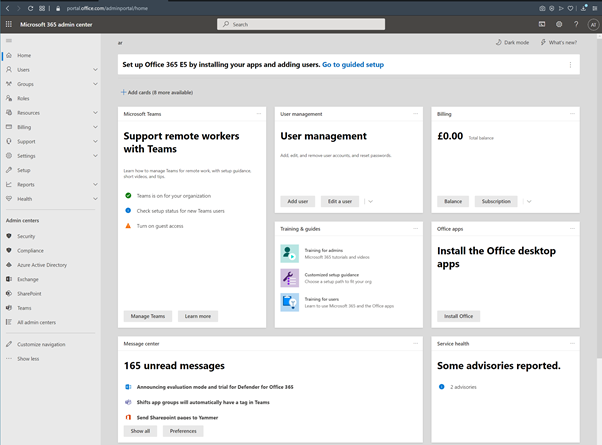
Task: Click Show all messages button
Action: tap(140, 431)
